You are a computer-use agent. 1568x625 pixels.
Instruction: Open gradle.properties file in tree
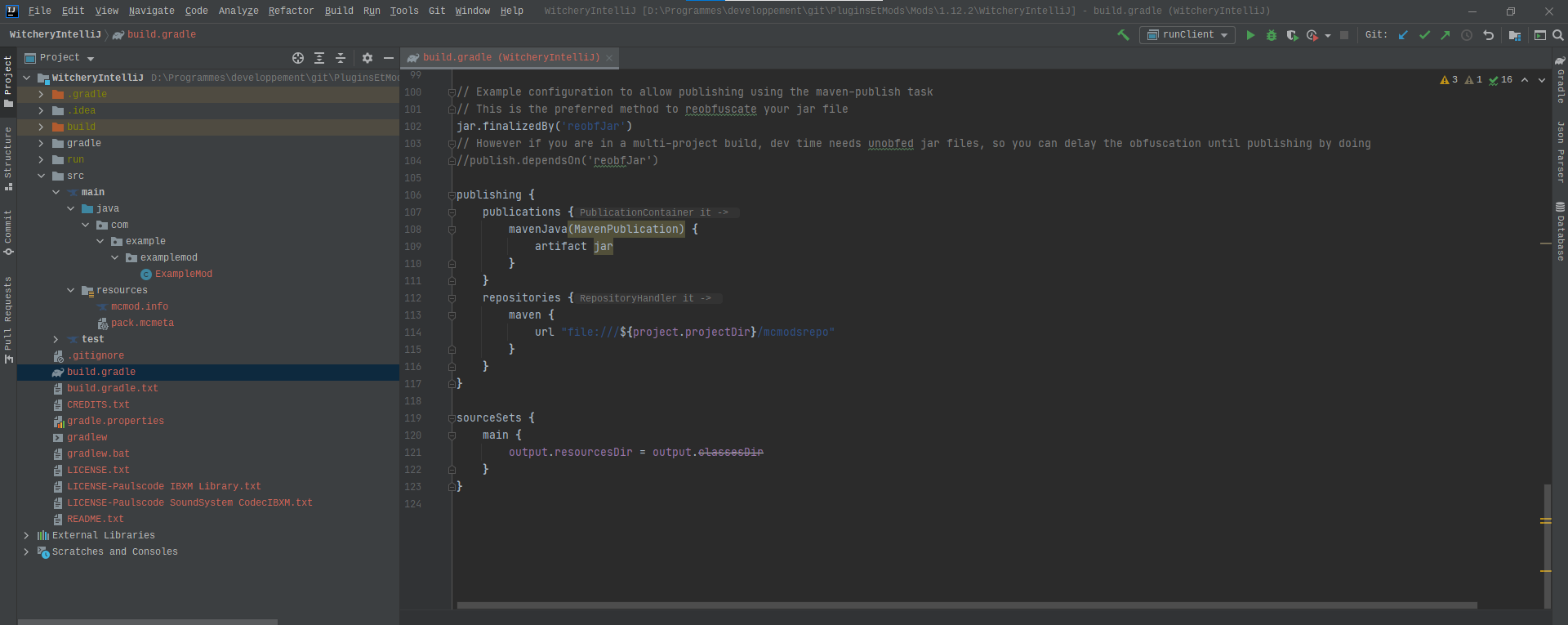click(x=115, y=421)
